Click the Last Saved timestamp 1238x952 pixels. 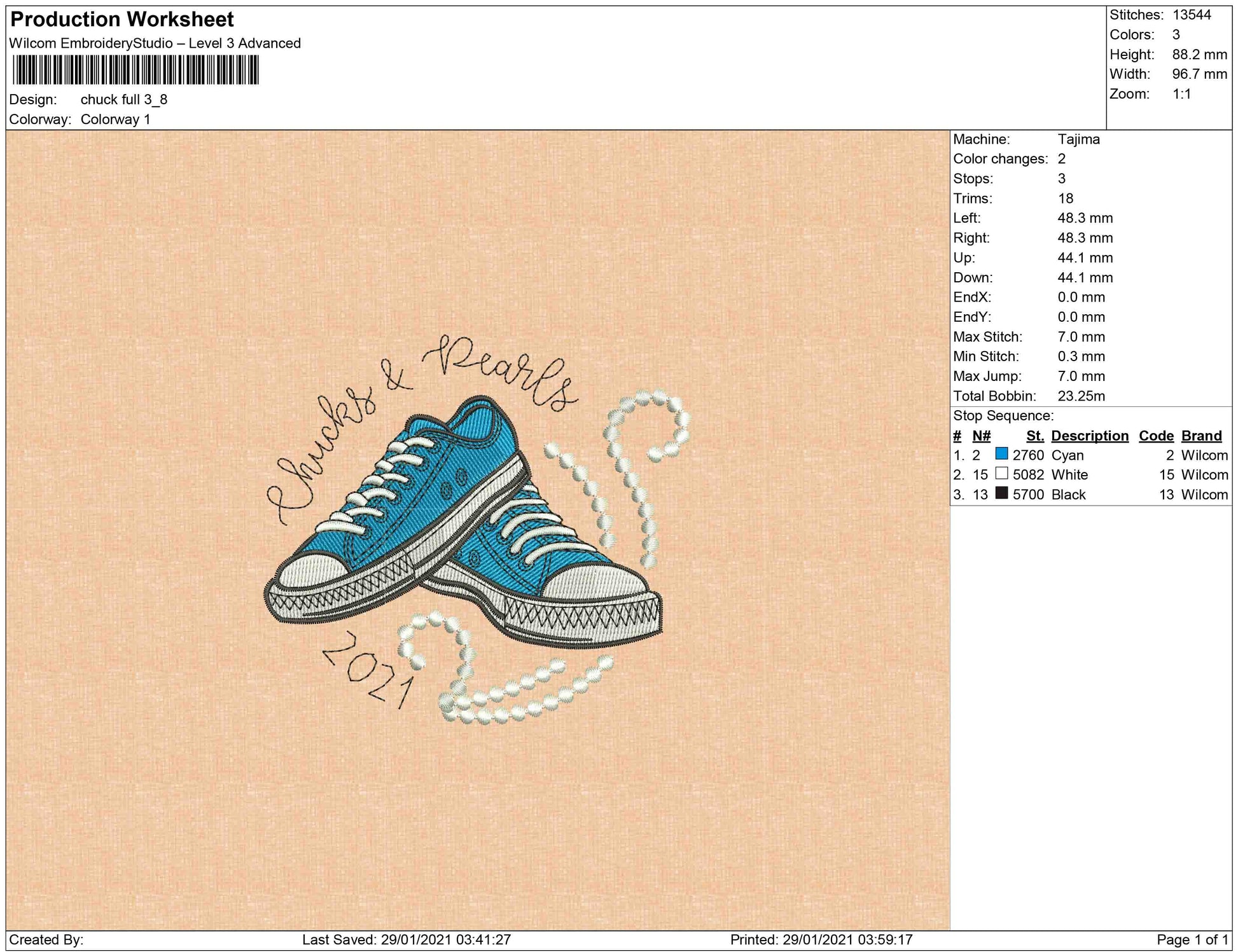point(407,940)
